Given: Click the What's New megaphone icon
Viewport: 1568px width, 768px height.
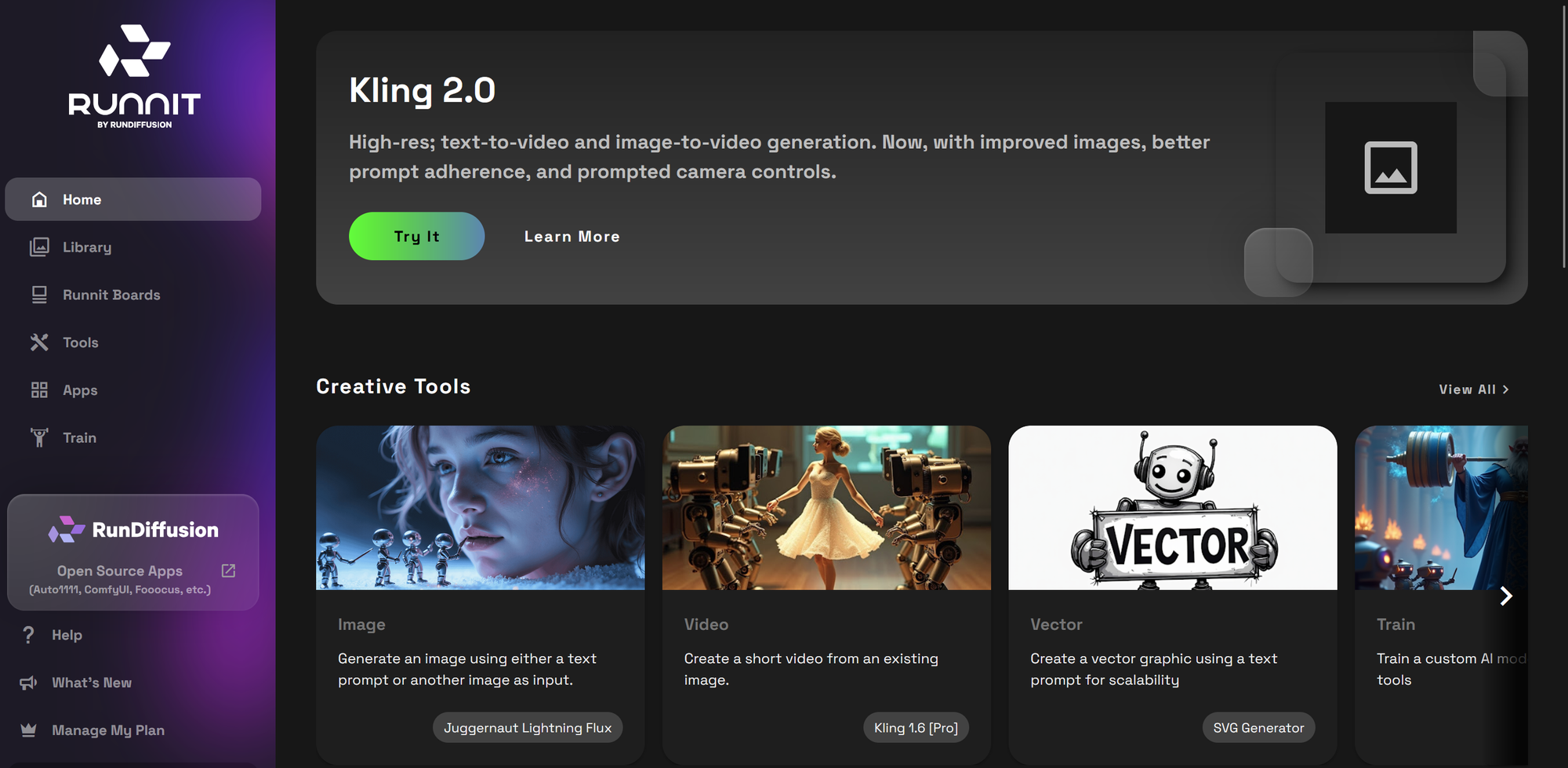Looking at the screenshot, I should pos(28,683).
